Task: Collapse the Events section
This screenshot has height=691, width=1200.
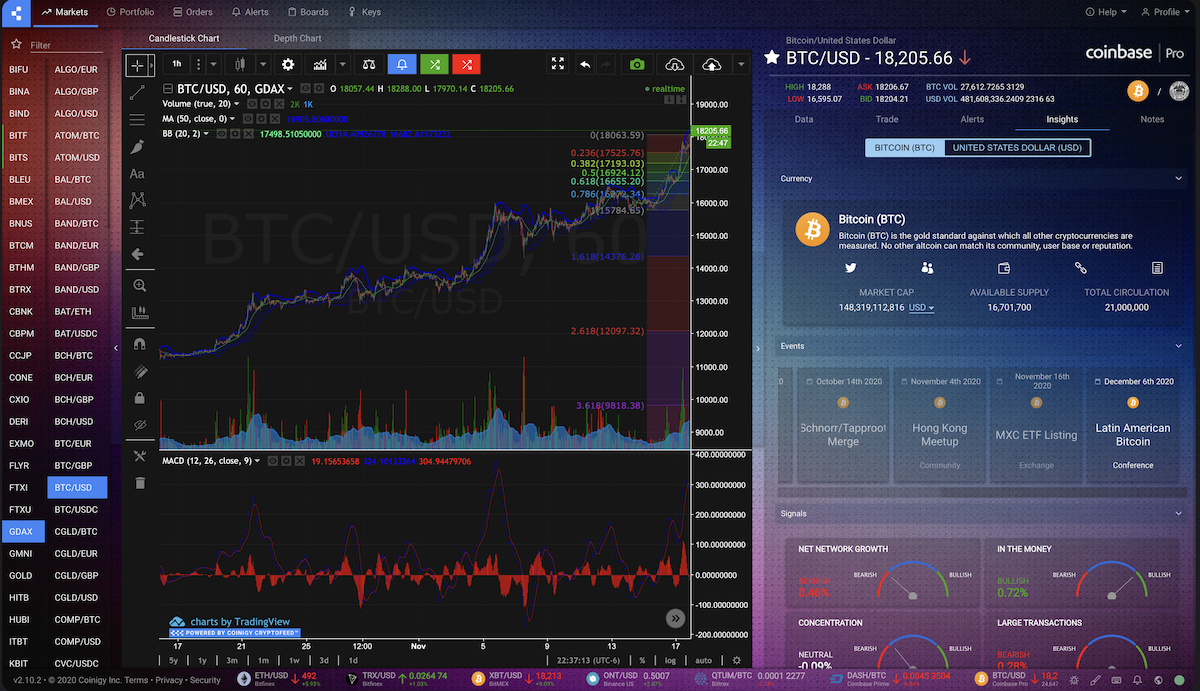Action: coord(1180,346)
